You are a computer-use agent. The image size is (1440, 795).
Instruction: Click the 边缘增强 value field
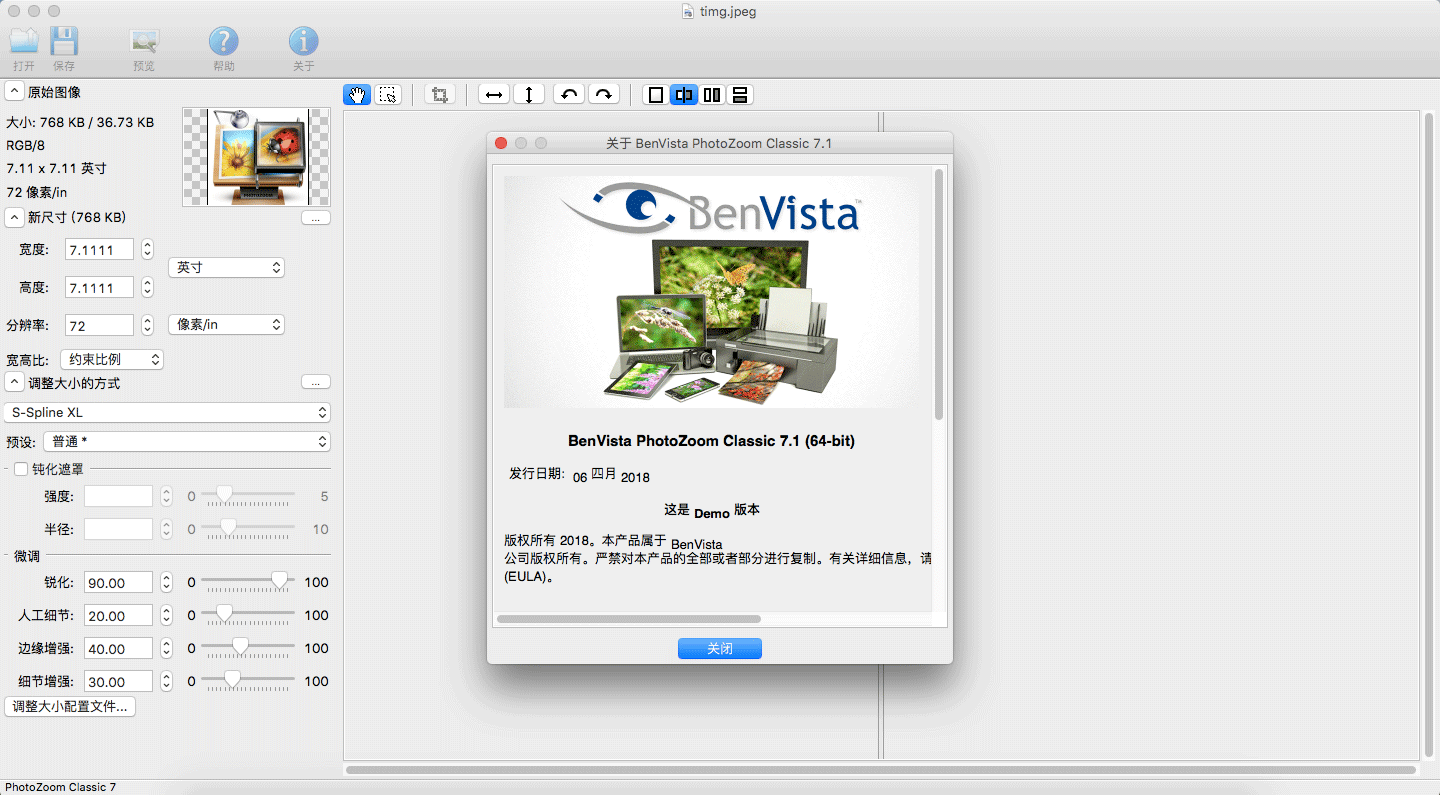tap(119, 649)
